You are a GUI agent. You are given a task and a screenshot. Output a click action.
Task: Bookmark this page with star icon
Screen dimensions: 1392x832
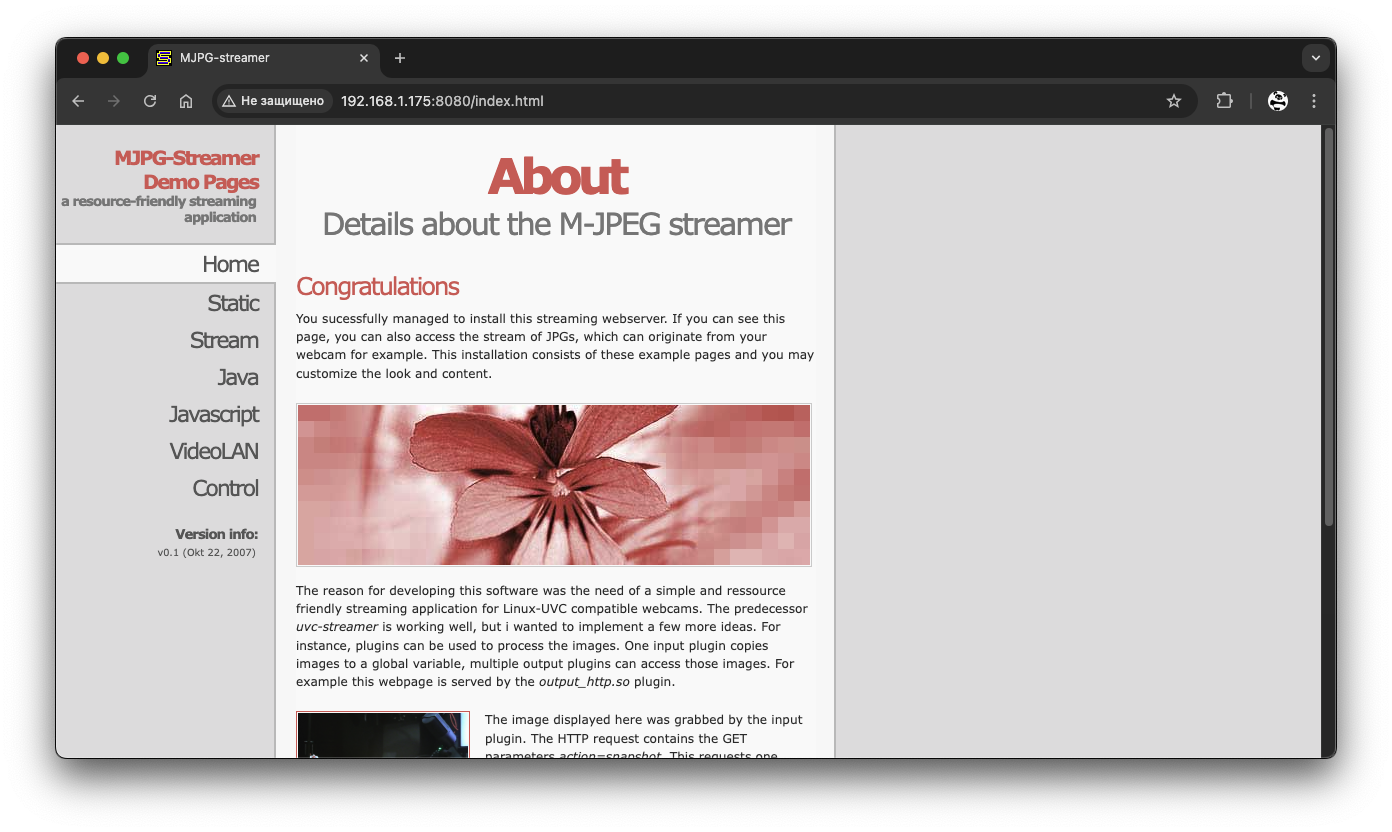tap(1174, 101)
